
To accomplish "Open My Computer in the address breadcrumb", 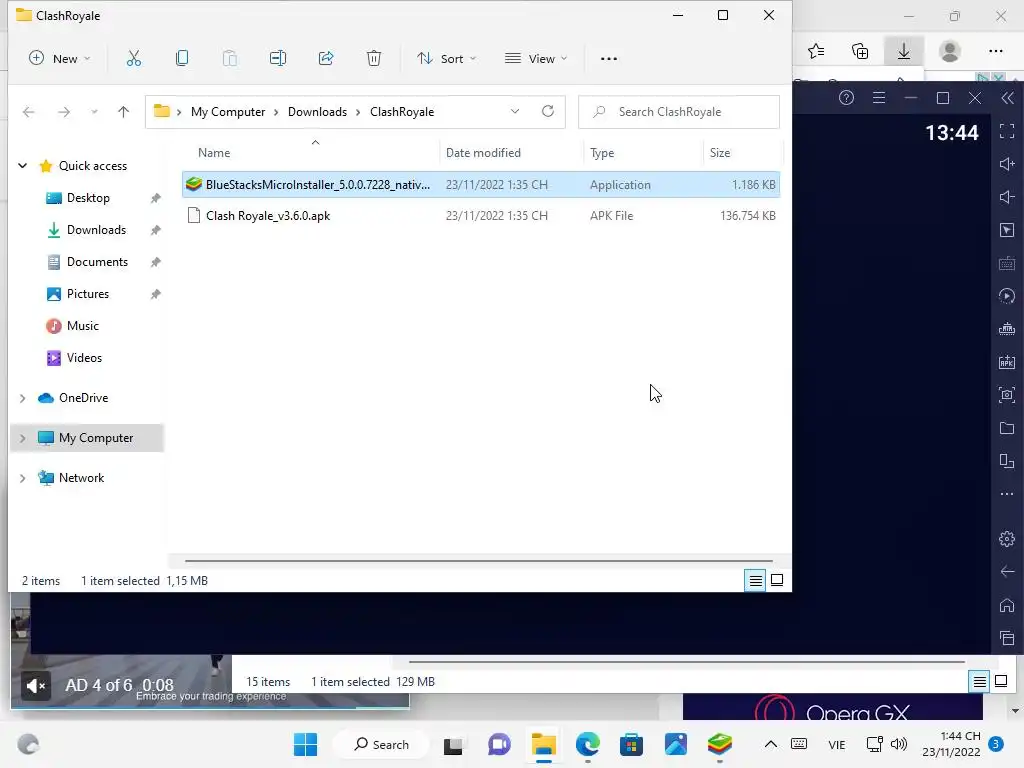I will click(228, 112).
